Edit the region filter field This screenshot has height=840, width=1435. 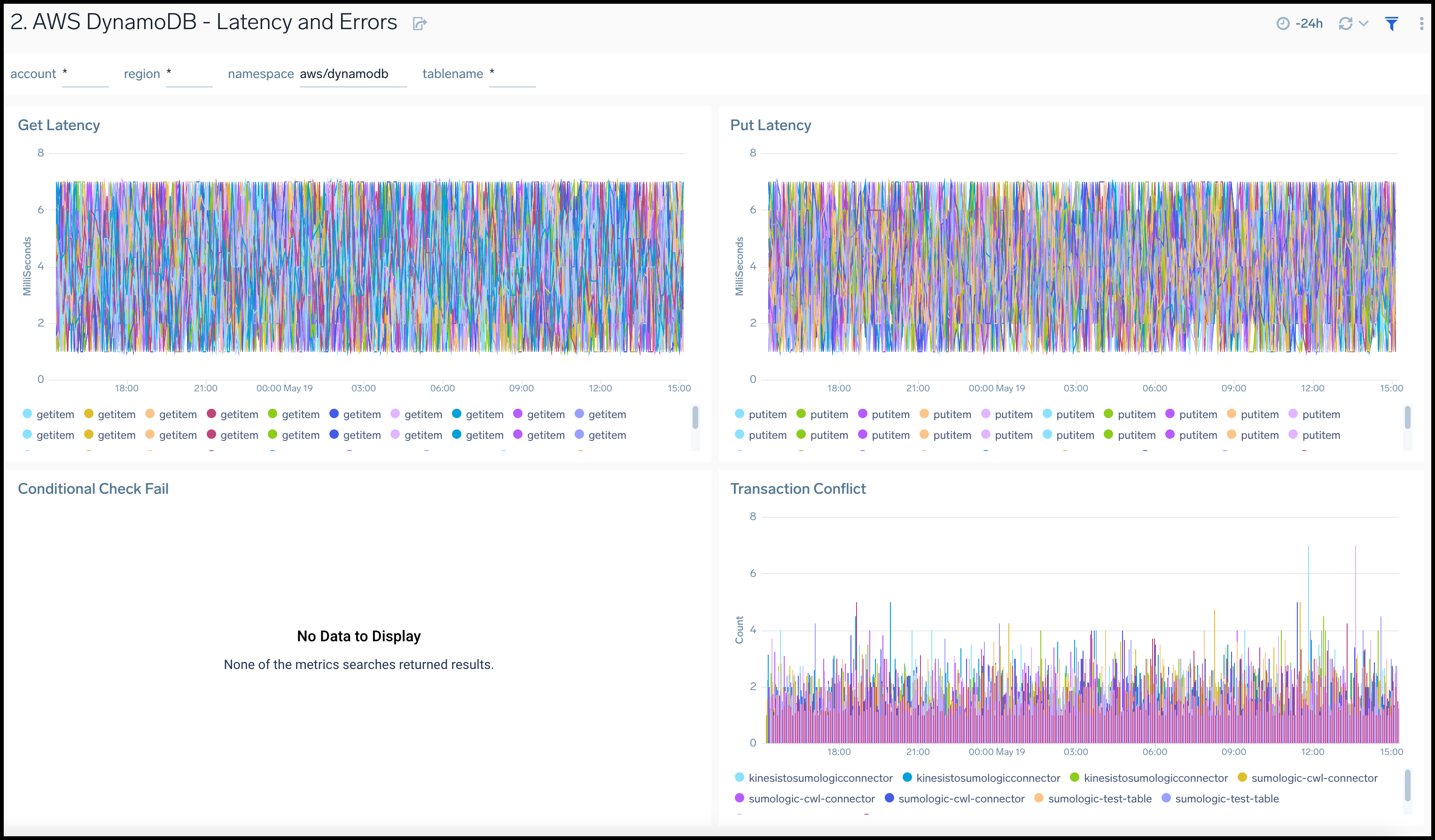[190, 75]
